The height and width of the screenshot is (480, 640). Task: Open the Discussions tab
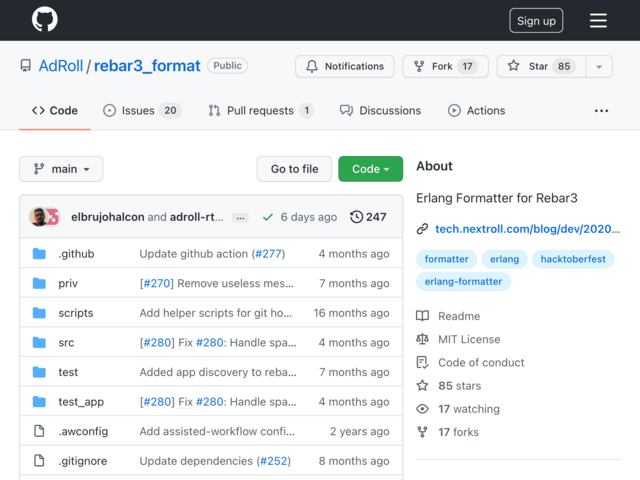[x=380, y=111]
